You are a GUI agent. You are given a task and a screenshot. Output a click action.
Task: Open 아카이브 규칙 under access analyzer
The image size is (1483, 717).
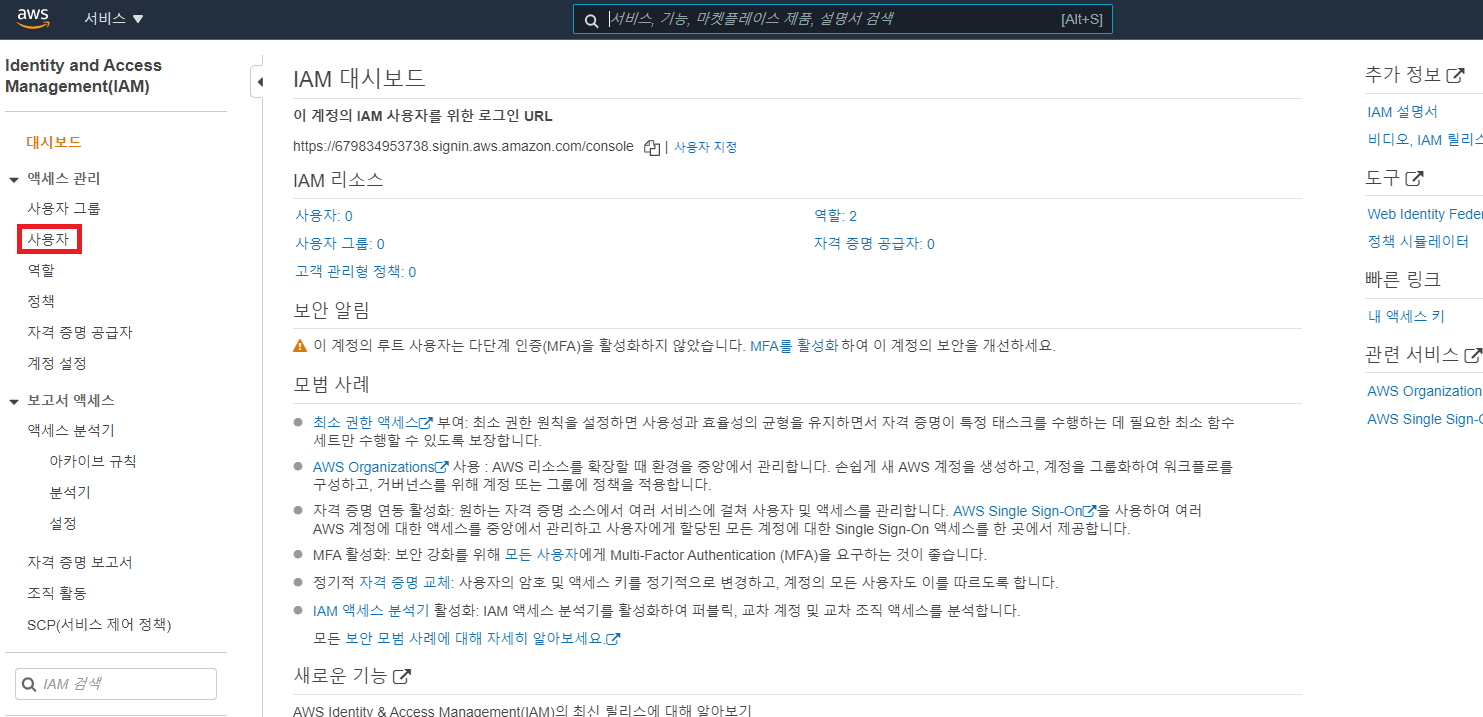point(93,461)
